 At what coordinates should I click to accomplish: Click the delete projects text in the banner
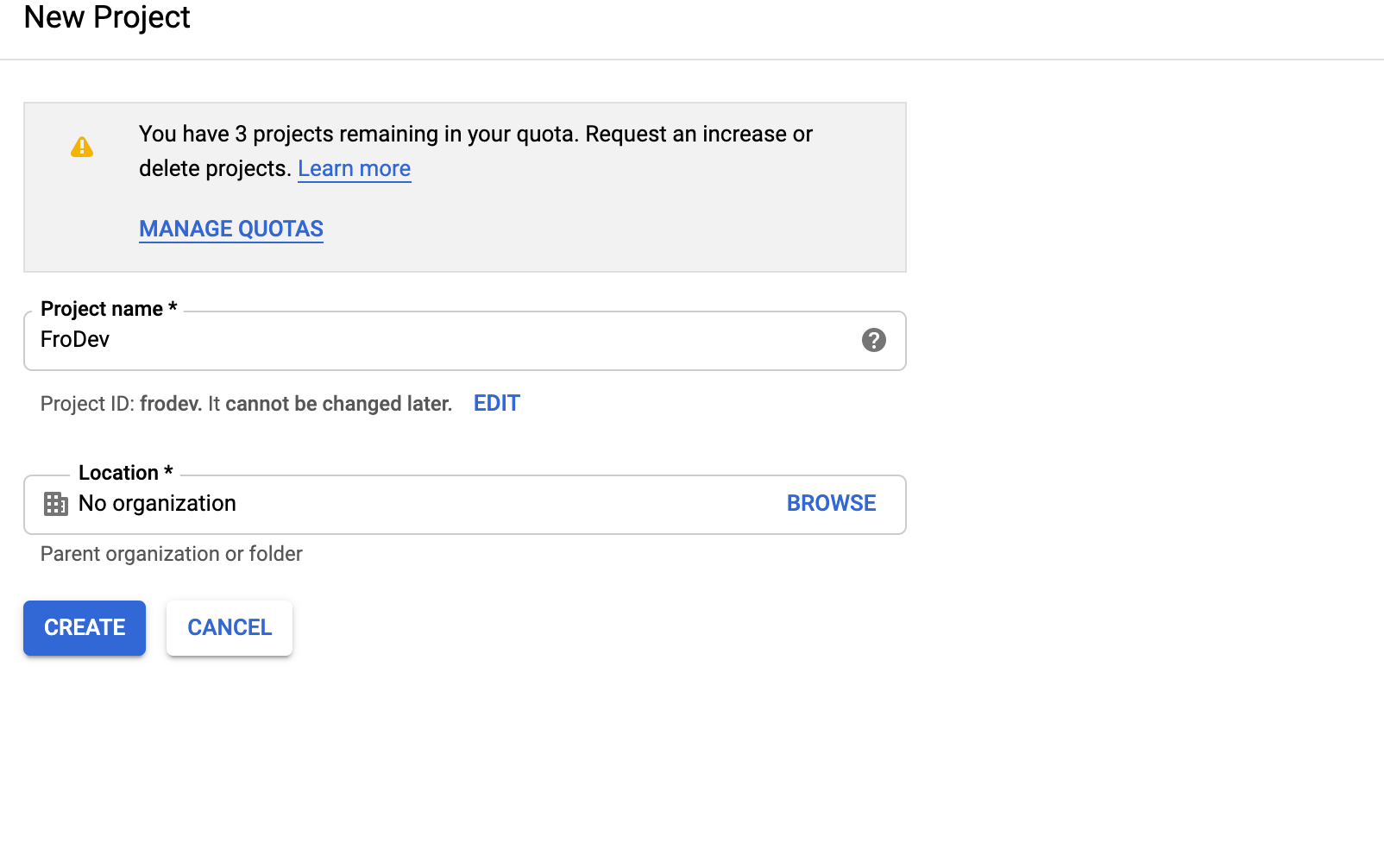pyautogui.click(x=212, y=168)
